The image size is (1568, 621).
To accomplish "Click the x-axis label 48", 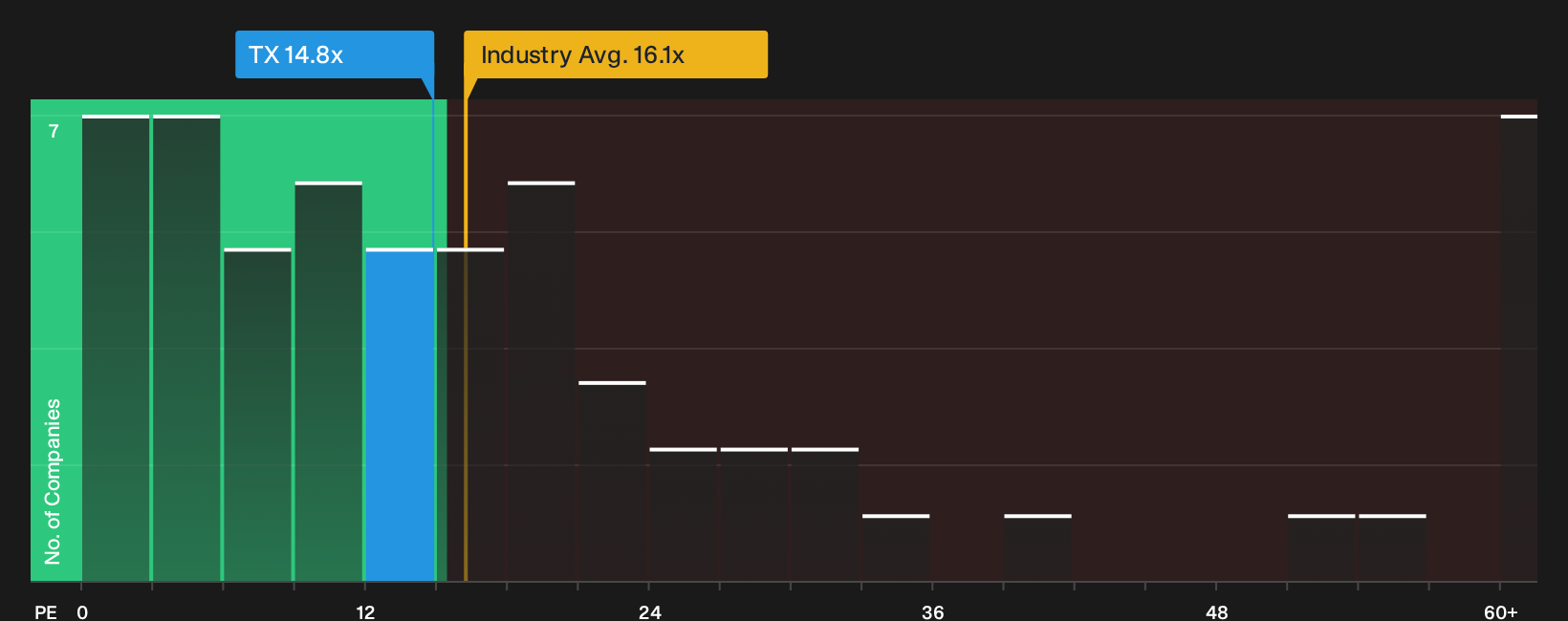I will [x=1216, y=611].
